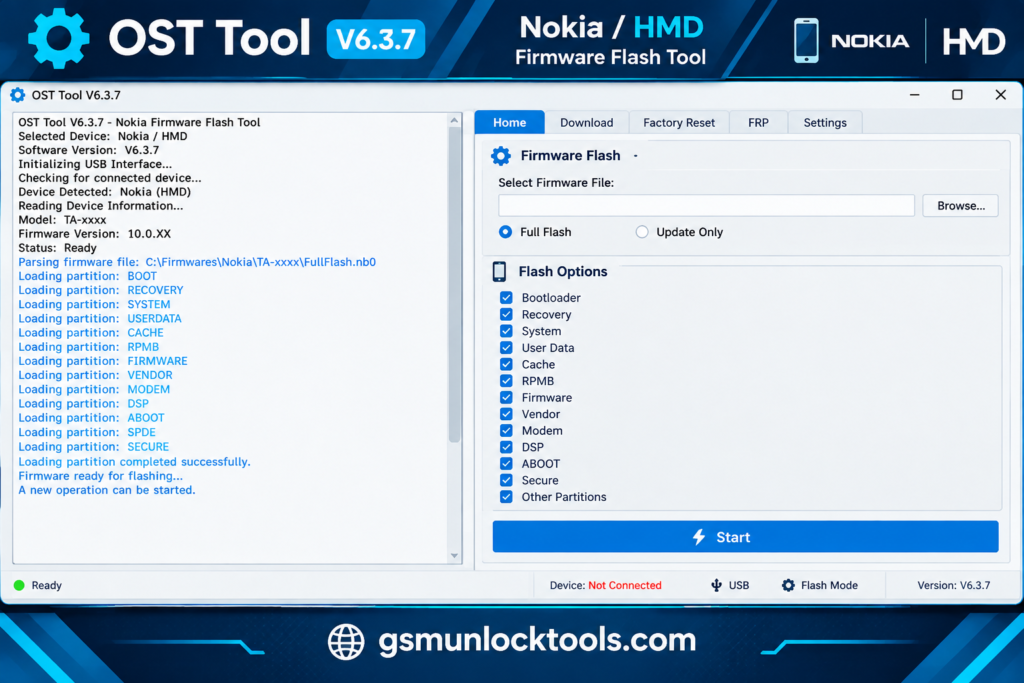
Task: Toggle the User Data checkbox
Action: (506, 347)
